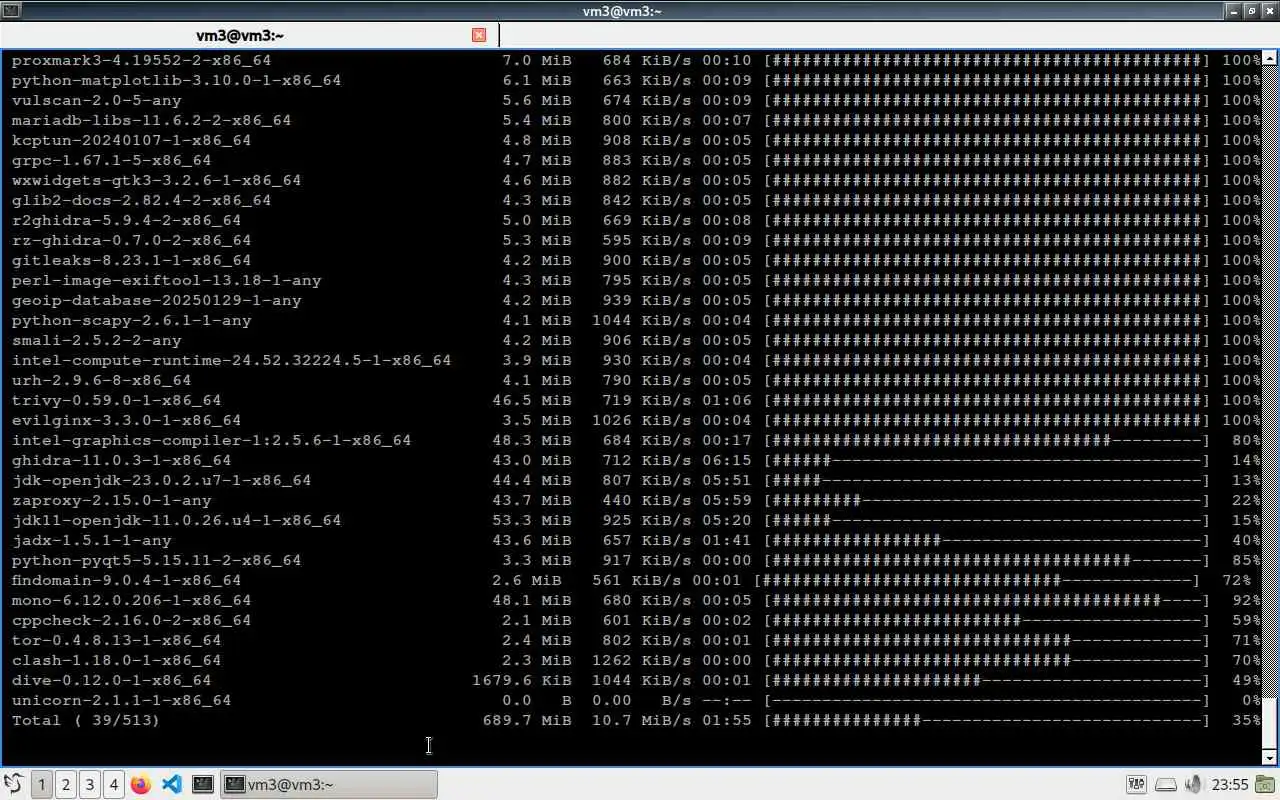Launch Visual Studio Code from the taskbar
Viewport: 1280px width, 800px height.
171,784
